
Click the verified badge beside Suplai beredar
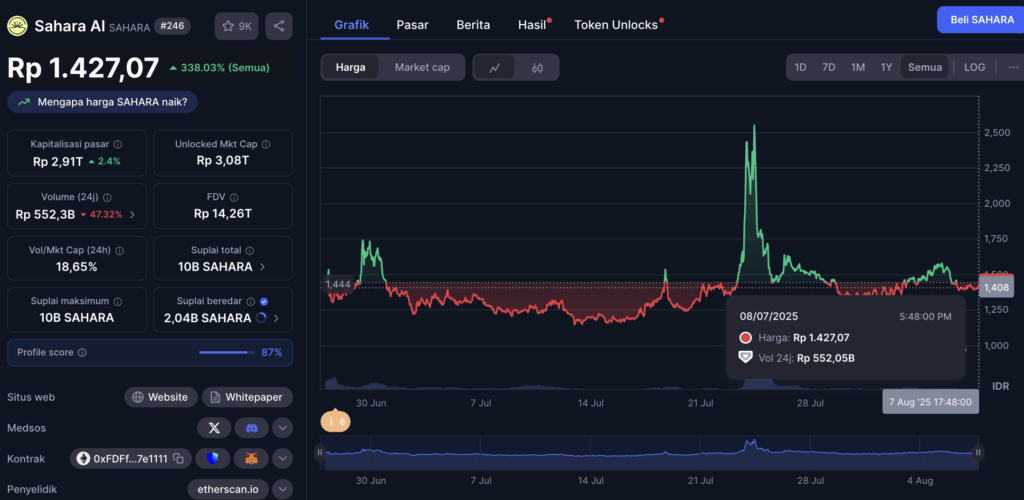pyautogui.click(x=264, y=302)
